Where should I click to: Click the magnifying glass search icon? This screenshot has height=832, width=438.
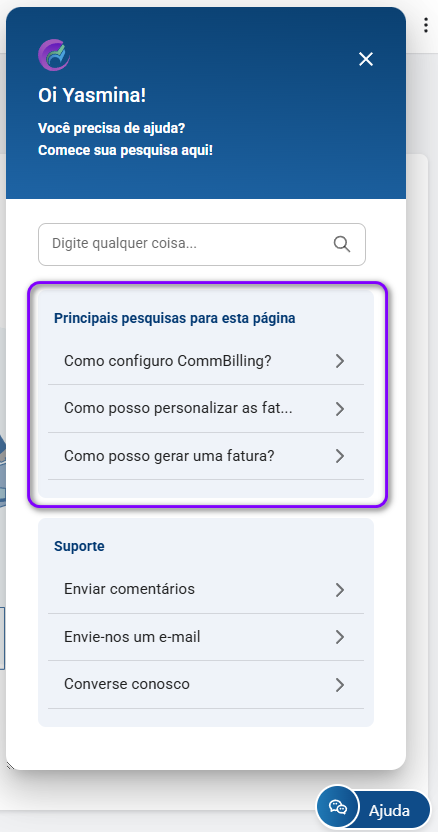pos(342,244)
